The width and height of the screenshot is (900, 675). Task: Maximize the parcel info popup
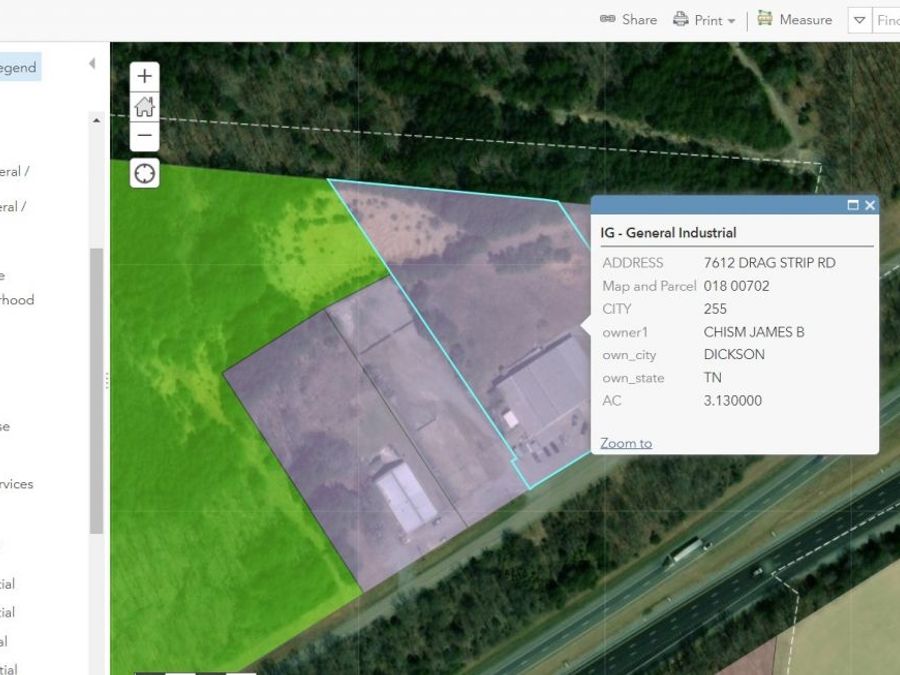(x=853, y=205)
